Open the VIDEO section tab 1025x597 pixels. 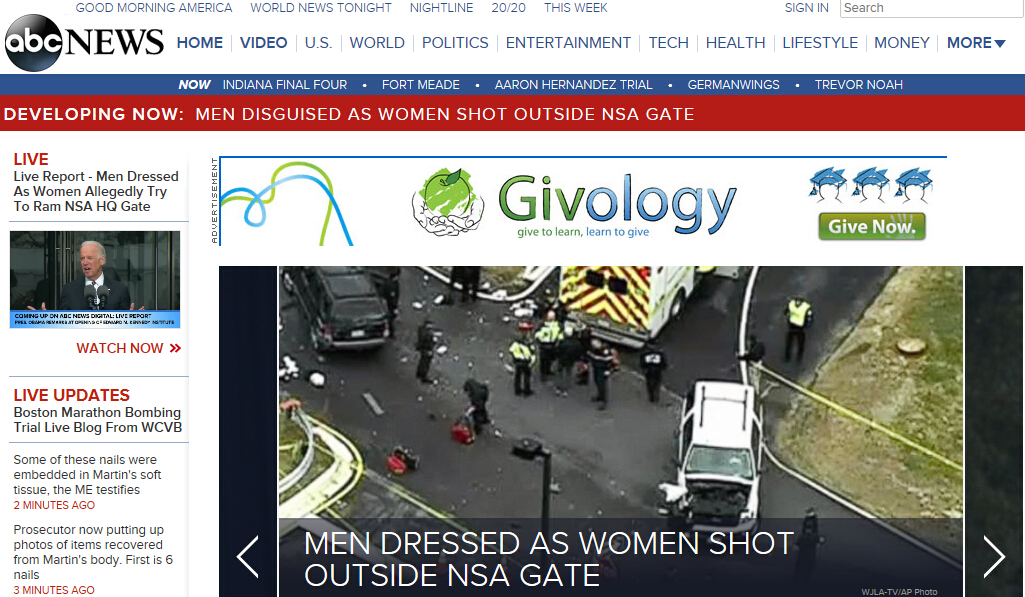click(x=264, y=43)
